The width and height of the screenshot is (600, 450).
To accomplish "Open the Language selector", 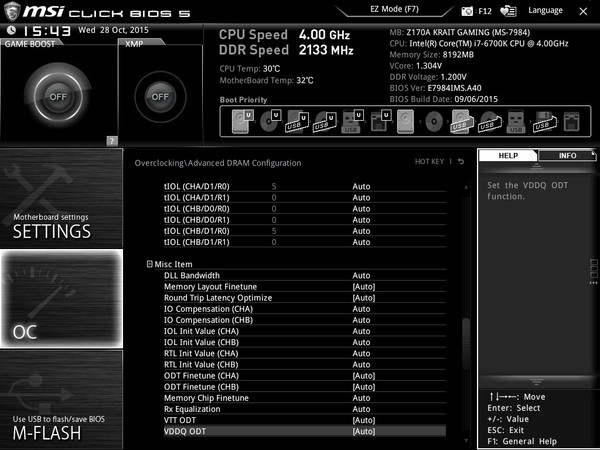I will pos(545,10).
